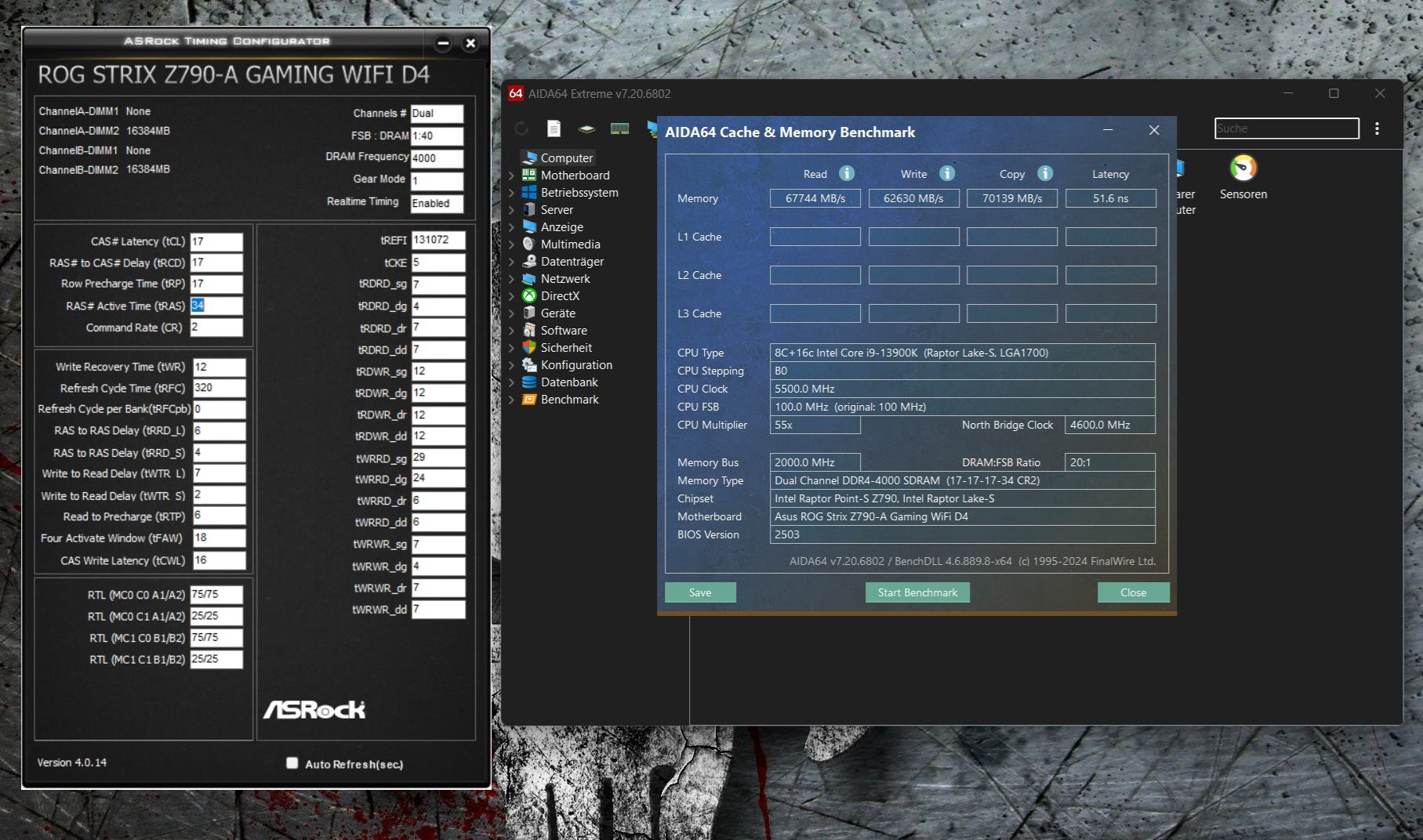The image size is (1423, 840).
Task: Select the Netzwerk icon in the tree
Action: point(529,279)
